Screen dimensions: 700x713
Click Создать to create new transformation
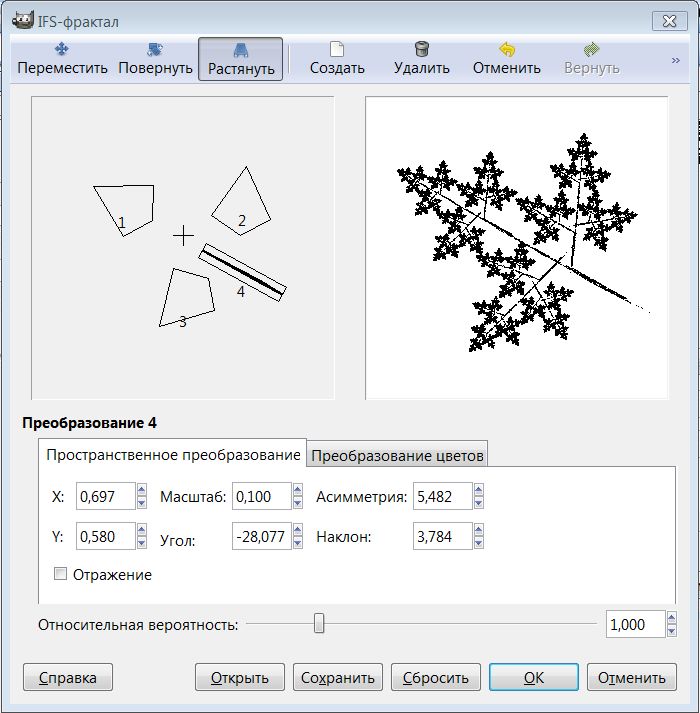[x=337, y=59]
